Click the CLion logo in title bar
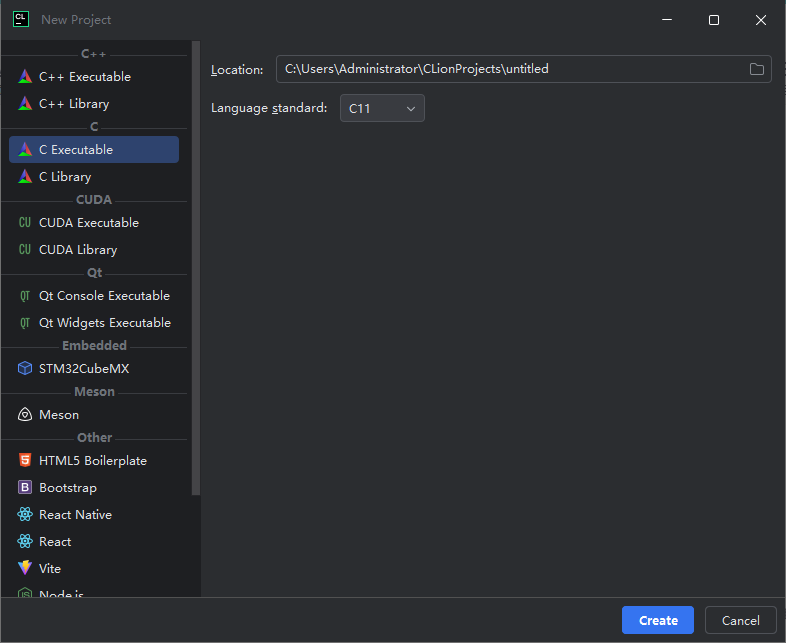The width and height of the screenshot is (786, 643). [21, 20]
